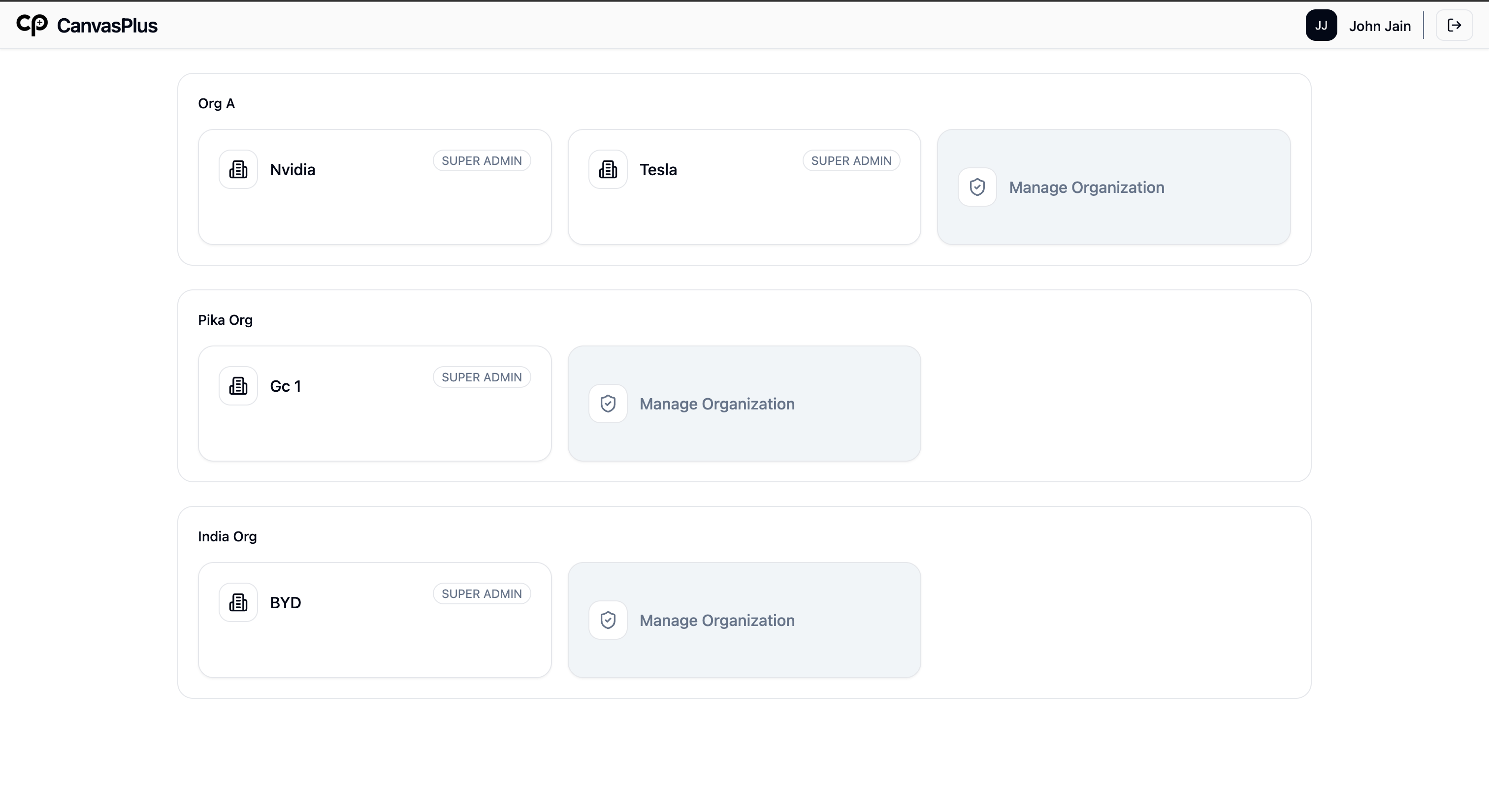Click the CanvasPlus brand name

tap(107, 26)
